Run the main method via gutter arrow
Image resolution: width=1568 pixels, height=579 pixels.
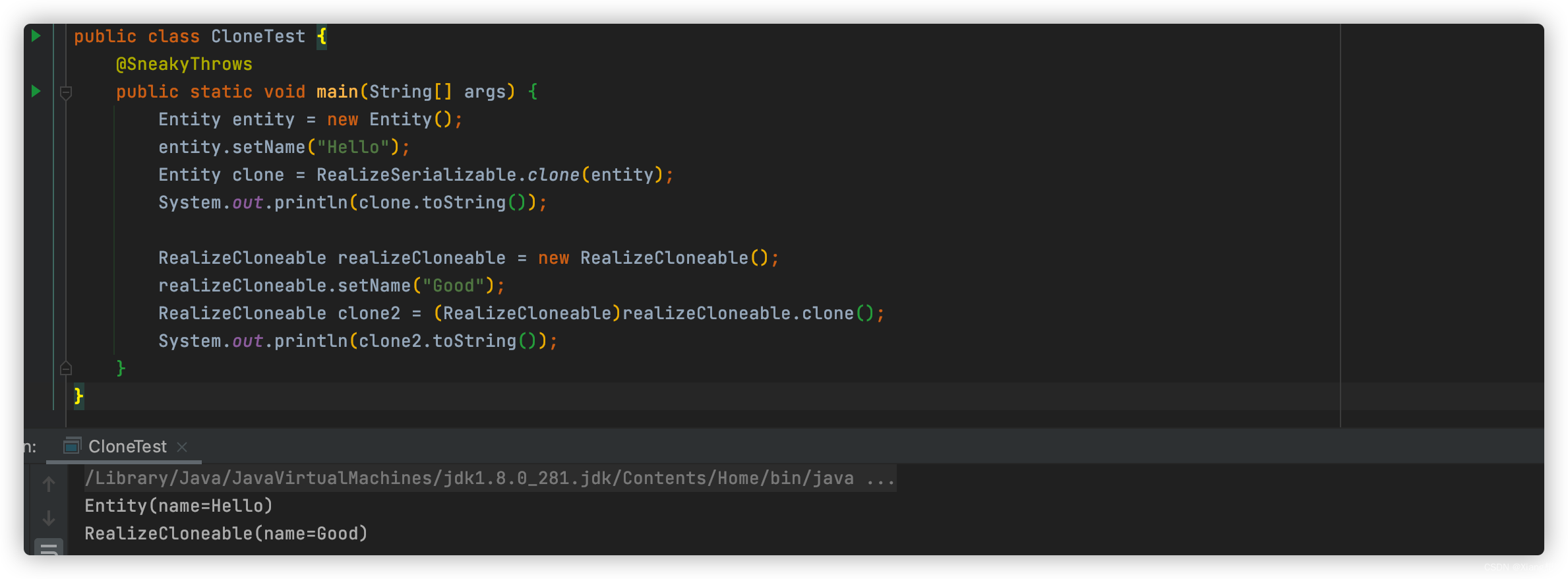[36, 91]
